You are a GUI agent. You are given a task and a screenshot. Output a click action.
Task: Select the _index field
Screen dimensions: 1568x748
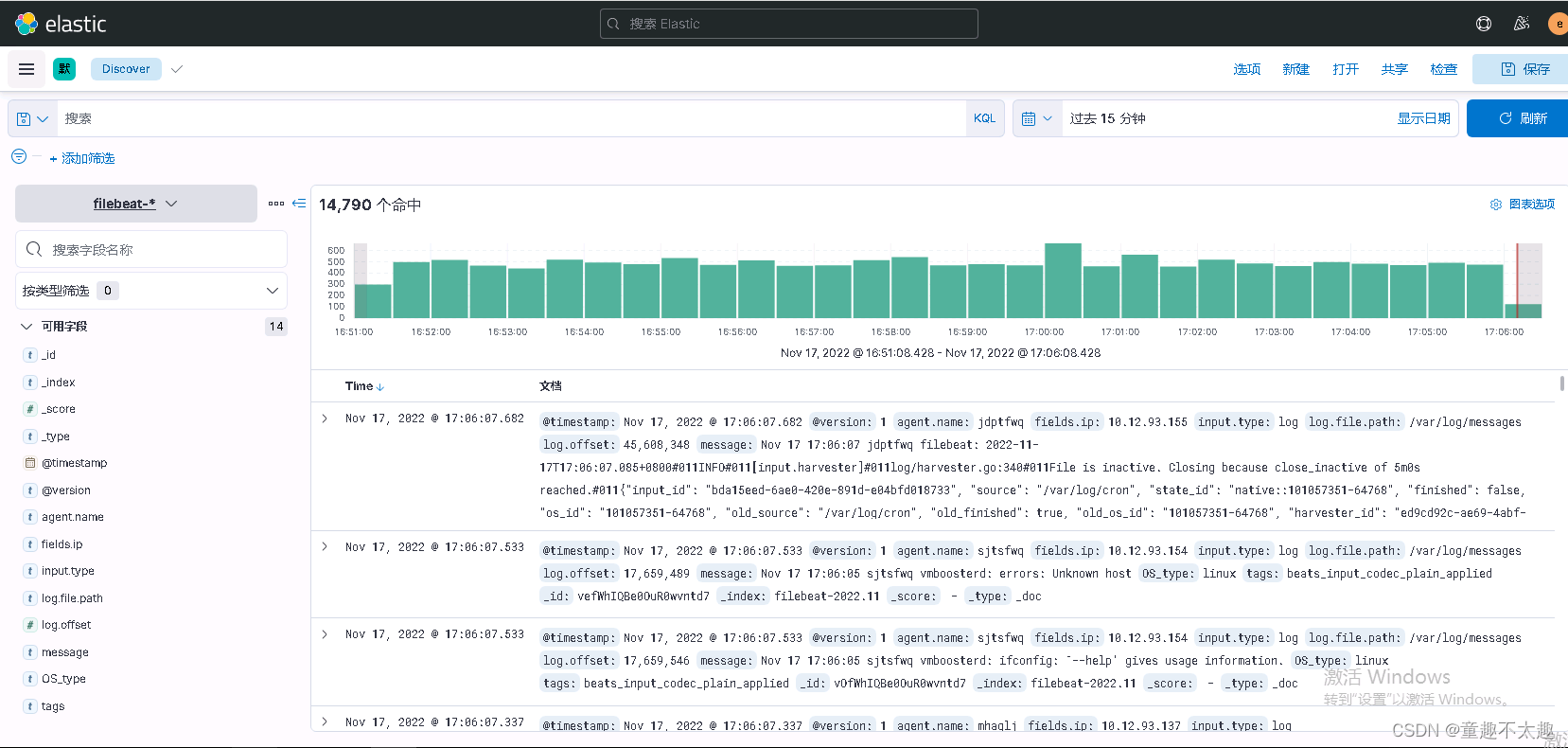(58, 383)
